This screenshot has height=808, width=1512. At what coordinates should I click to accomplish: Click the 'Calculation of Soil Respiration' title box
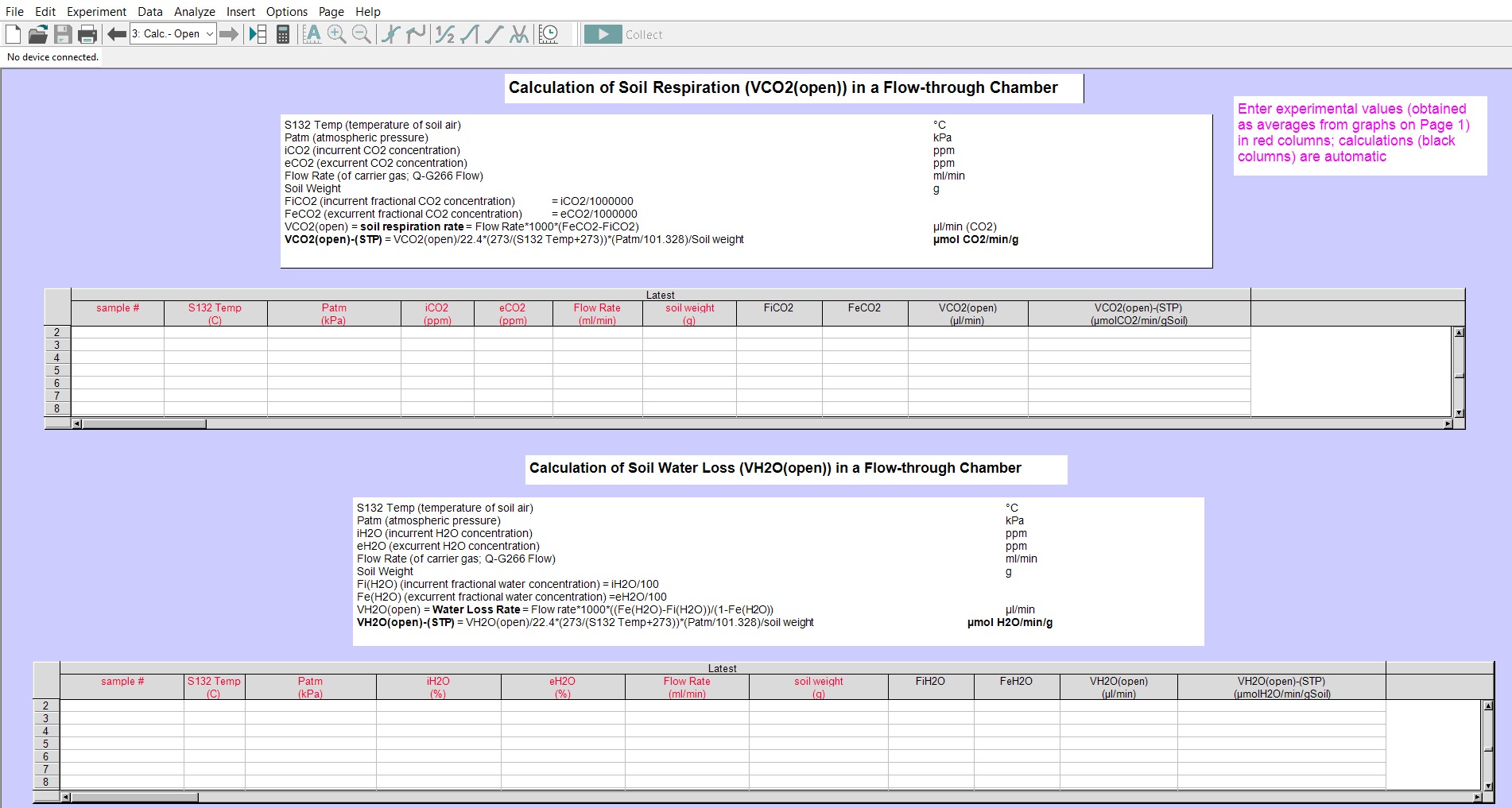[x=793, y=88]
